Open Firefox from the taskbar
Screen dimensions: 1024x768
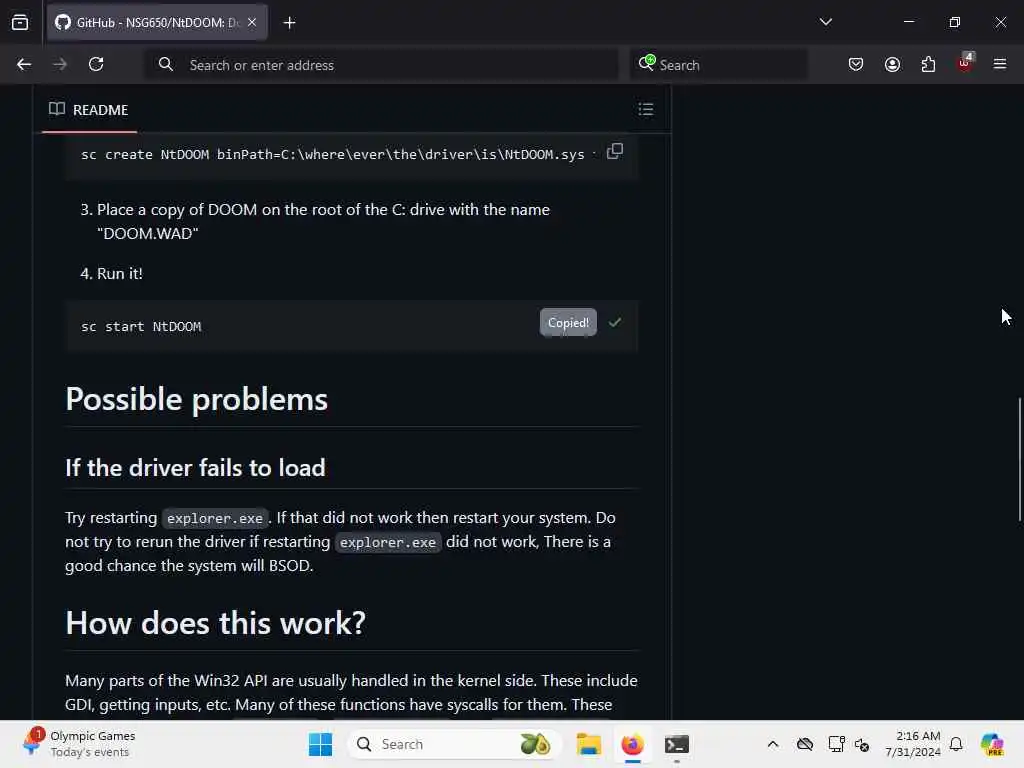[x=632, y=744]
